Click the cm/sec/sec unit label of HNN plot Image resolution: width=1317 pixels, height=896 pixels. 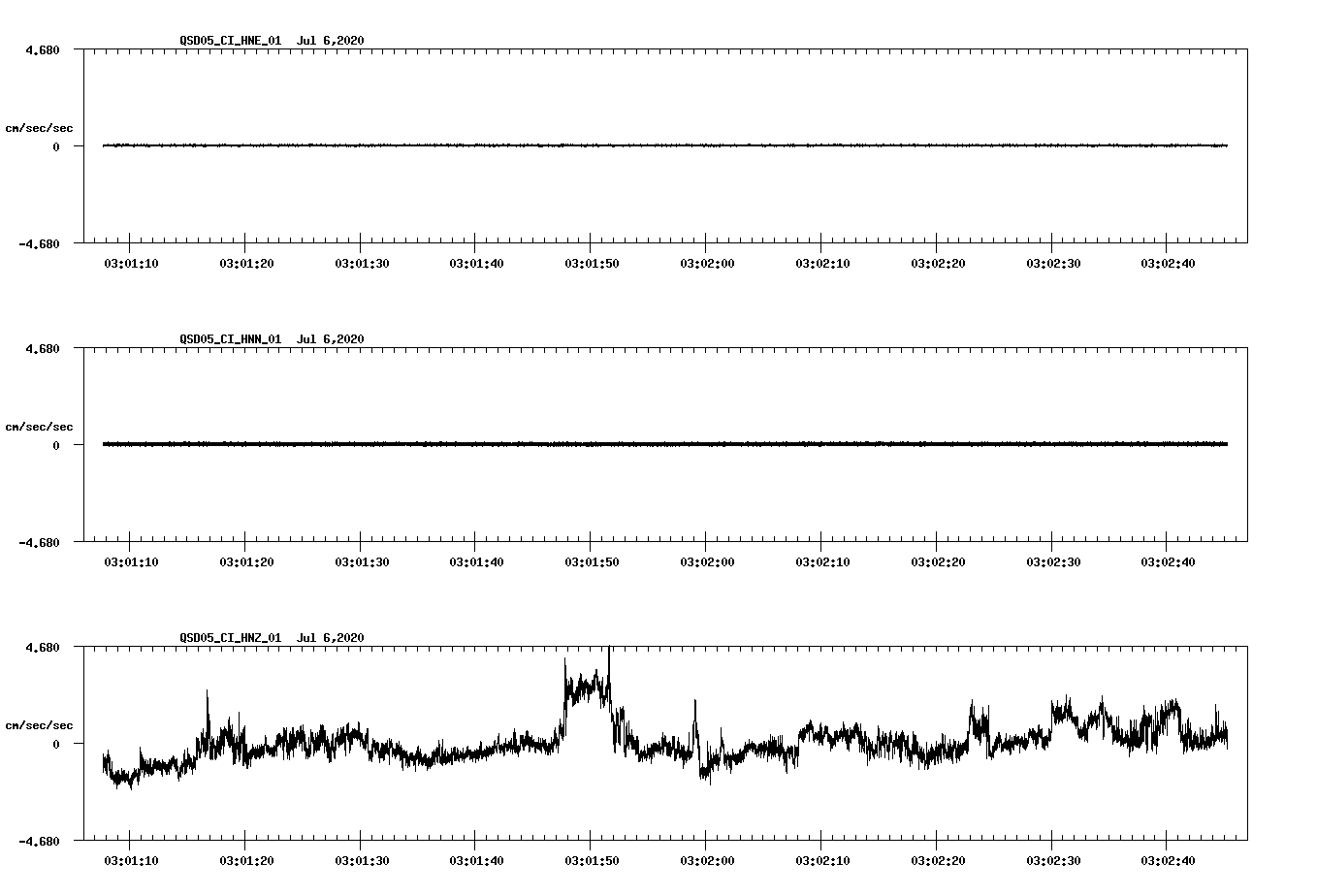40,427
